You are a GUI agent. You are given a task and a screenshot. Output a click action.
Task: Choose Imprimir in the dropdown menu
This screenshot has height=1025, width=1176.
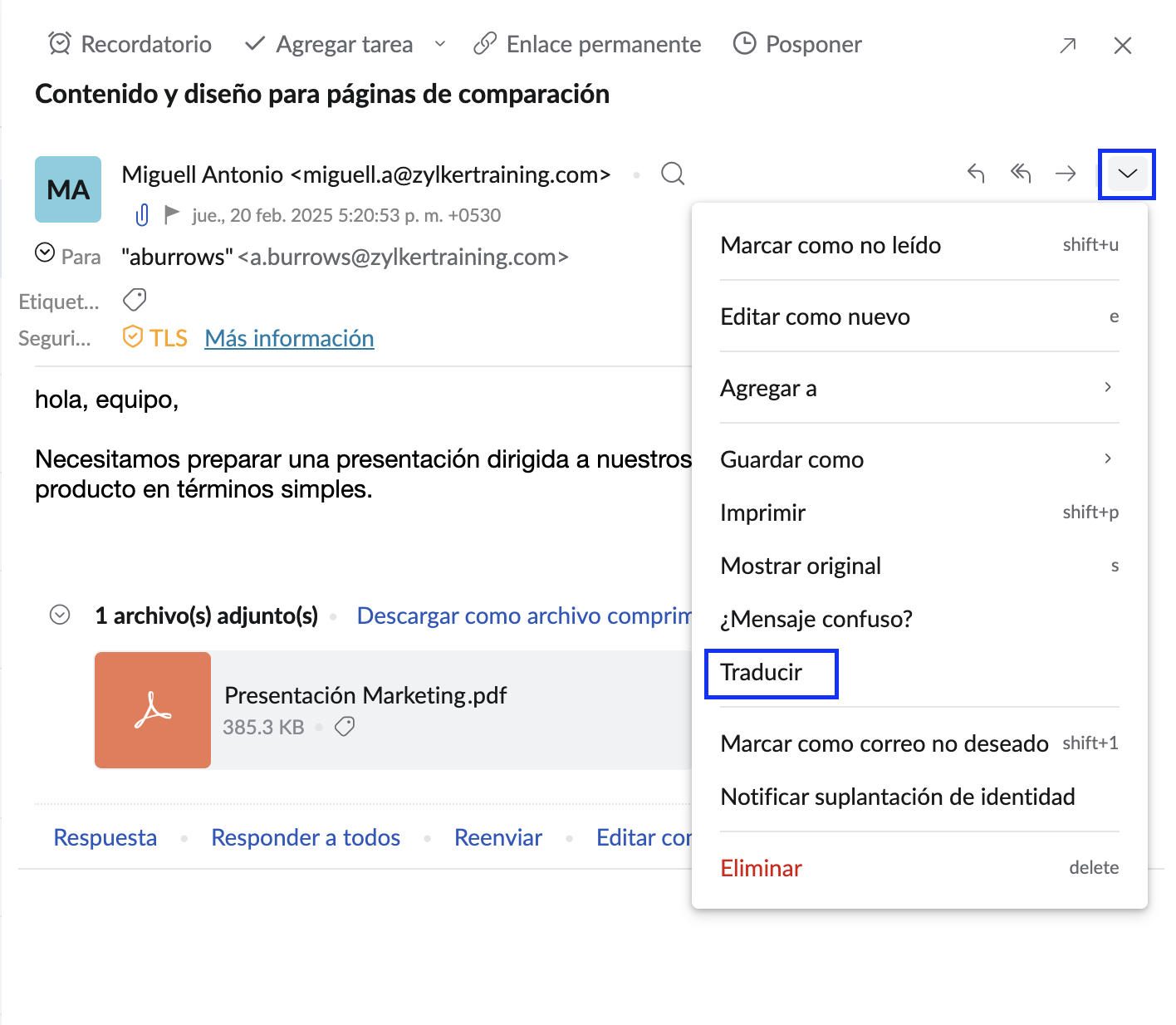coord(762,512)
